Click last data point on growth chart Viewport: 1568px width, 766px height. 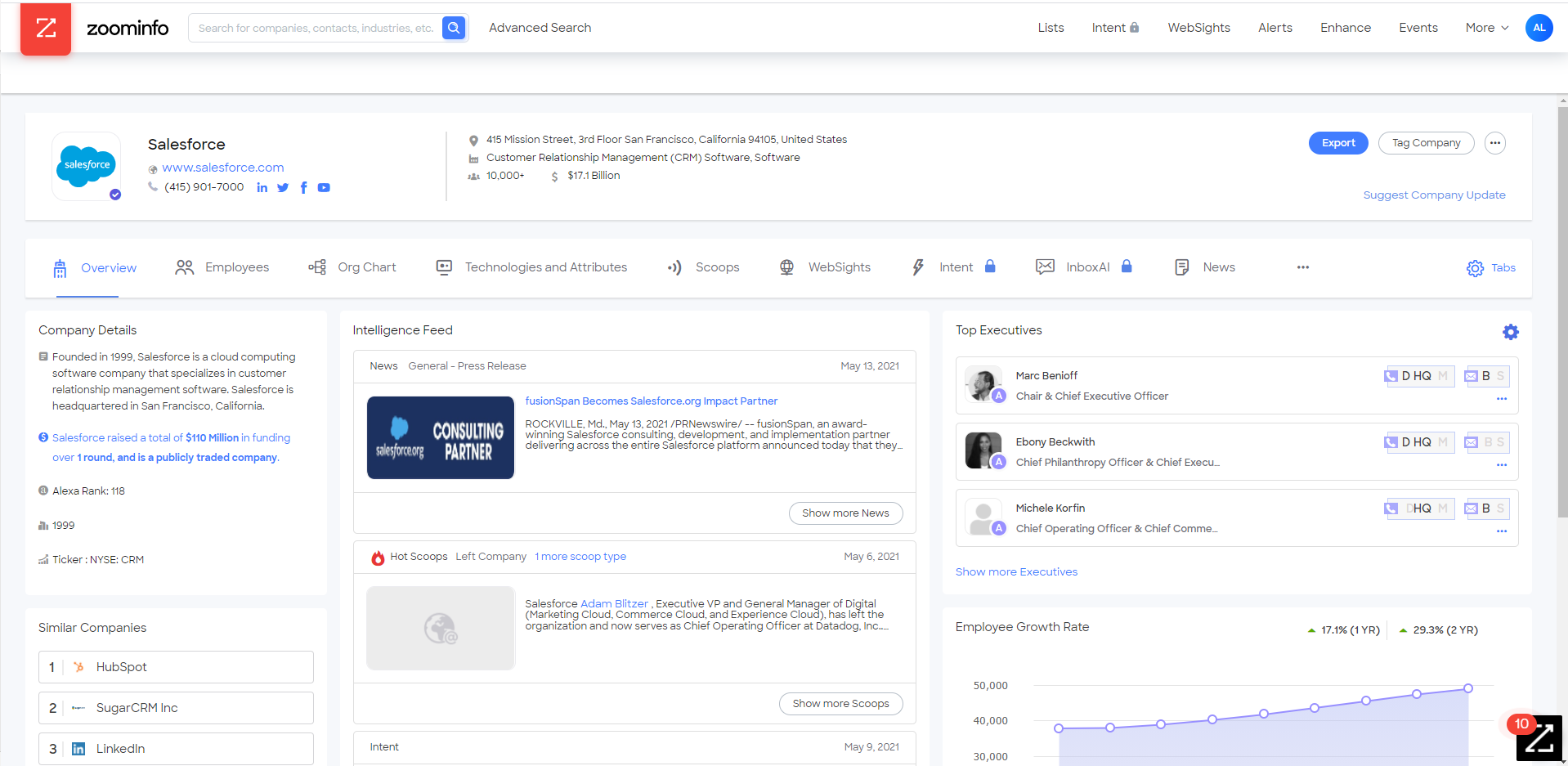click(1468, 688)
